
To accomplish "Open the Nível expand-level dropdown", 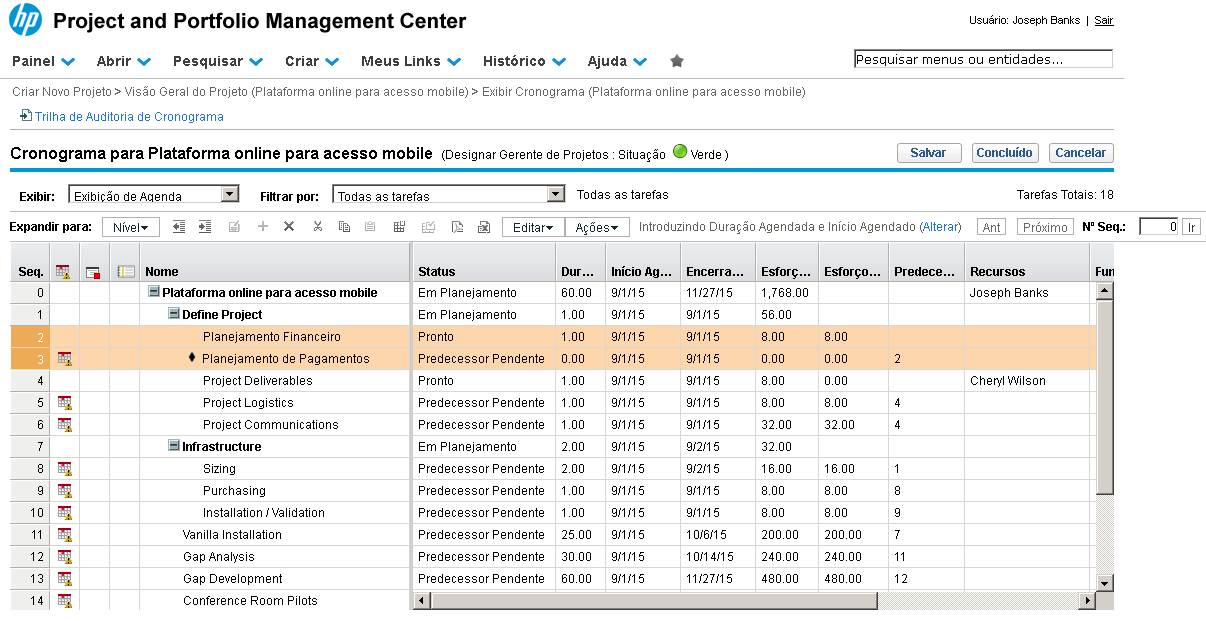I will pyautogui.click(x=130, y=228).
